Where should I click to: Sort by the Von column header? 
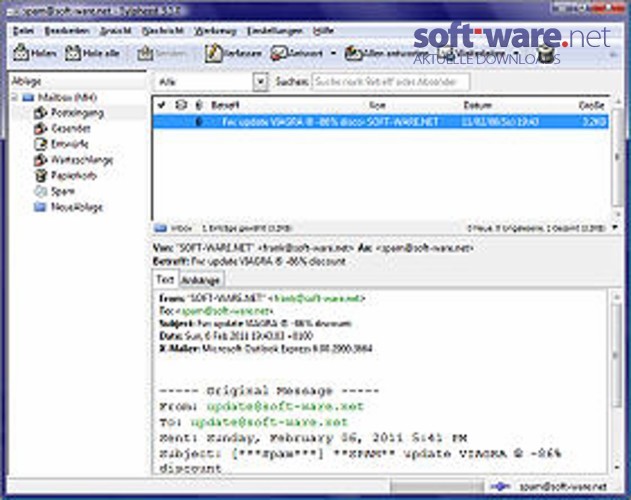pyautogui.click(x=377, y=105)
